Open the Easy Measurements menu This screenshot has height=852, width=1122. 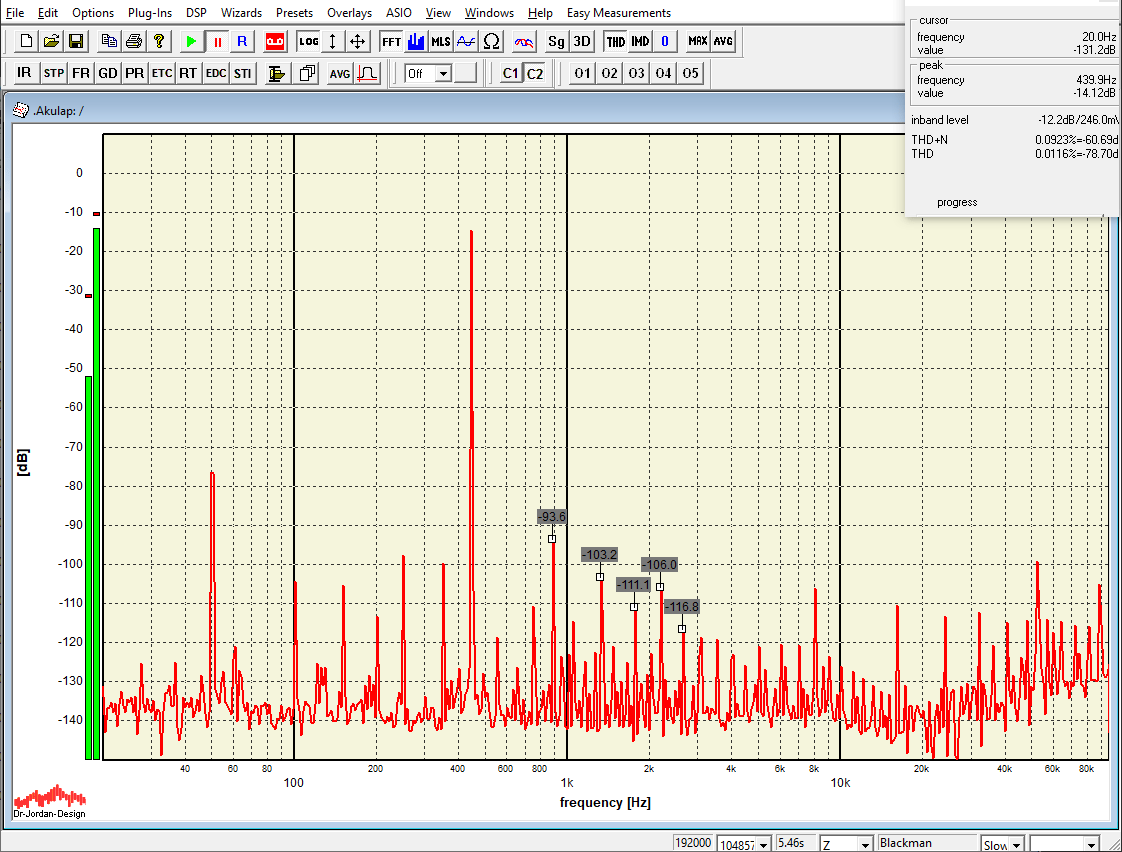pyautogui.click(x=619, y=13)
